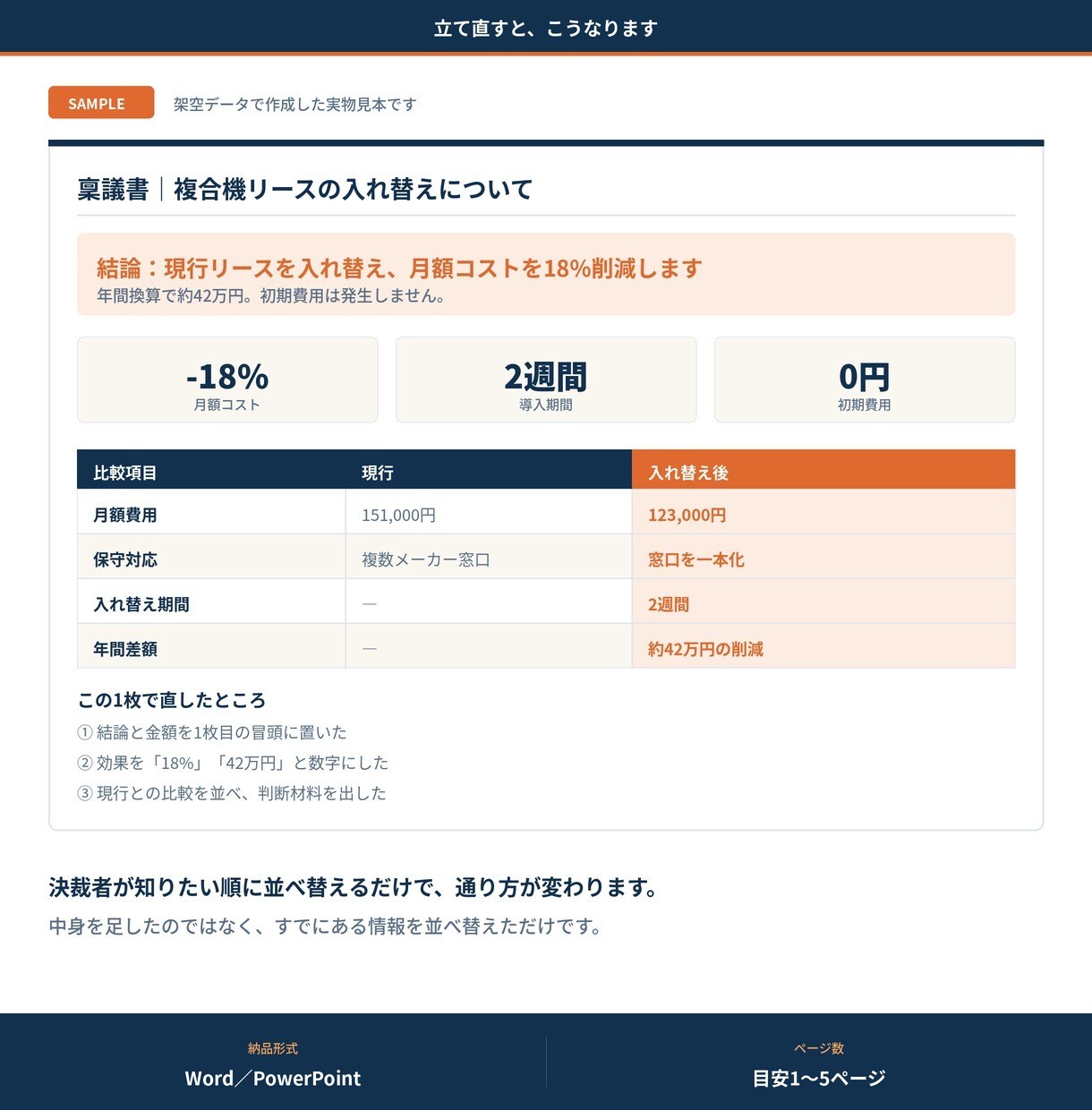Click item ③ 現行との比較を並べ、判断材料を出した
This screenshot has height=1110, width=1092.
(x=232, y=793)
